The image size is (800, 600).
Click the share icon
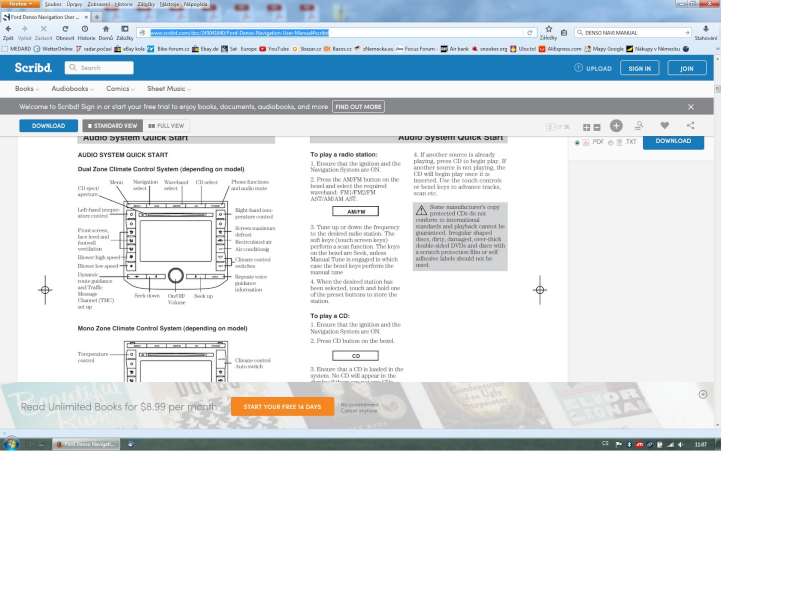point(690,126)
